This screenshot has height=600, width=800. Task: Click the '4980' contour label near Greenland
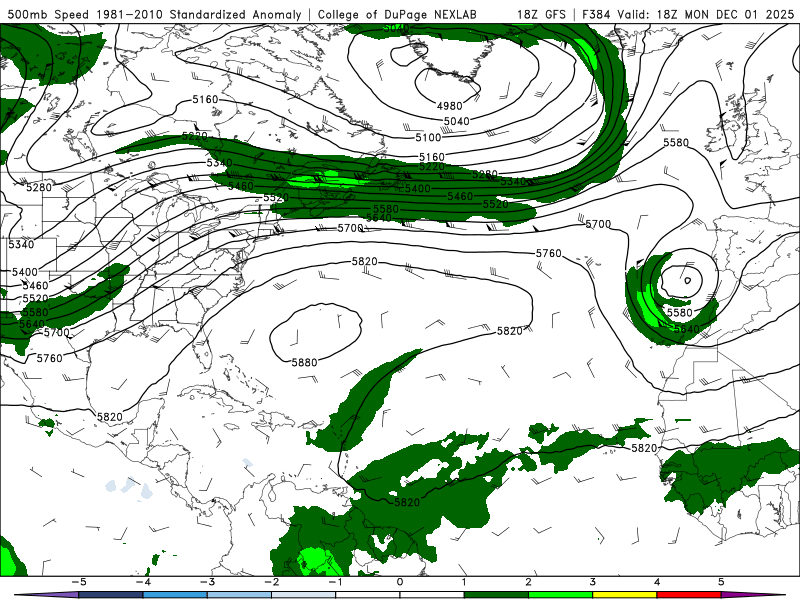[x=449, y=106]
